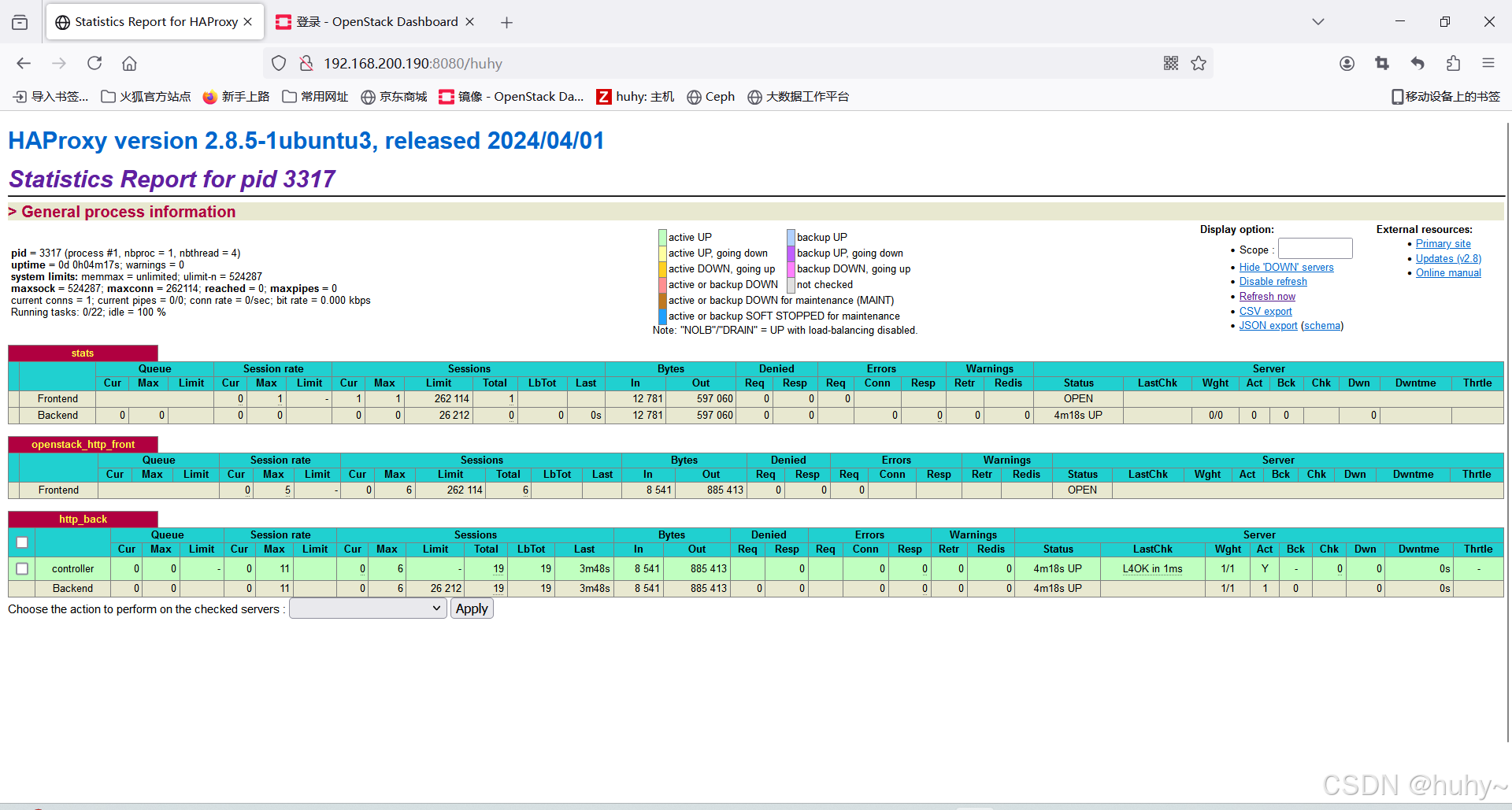1512x810 pixels.
Task: Open the recent-tabs view icon at top-left
Action: (x=20, y=22)
